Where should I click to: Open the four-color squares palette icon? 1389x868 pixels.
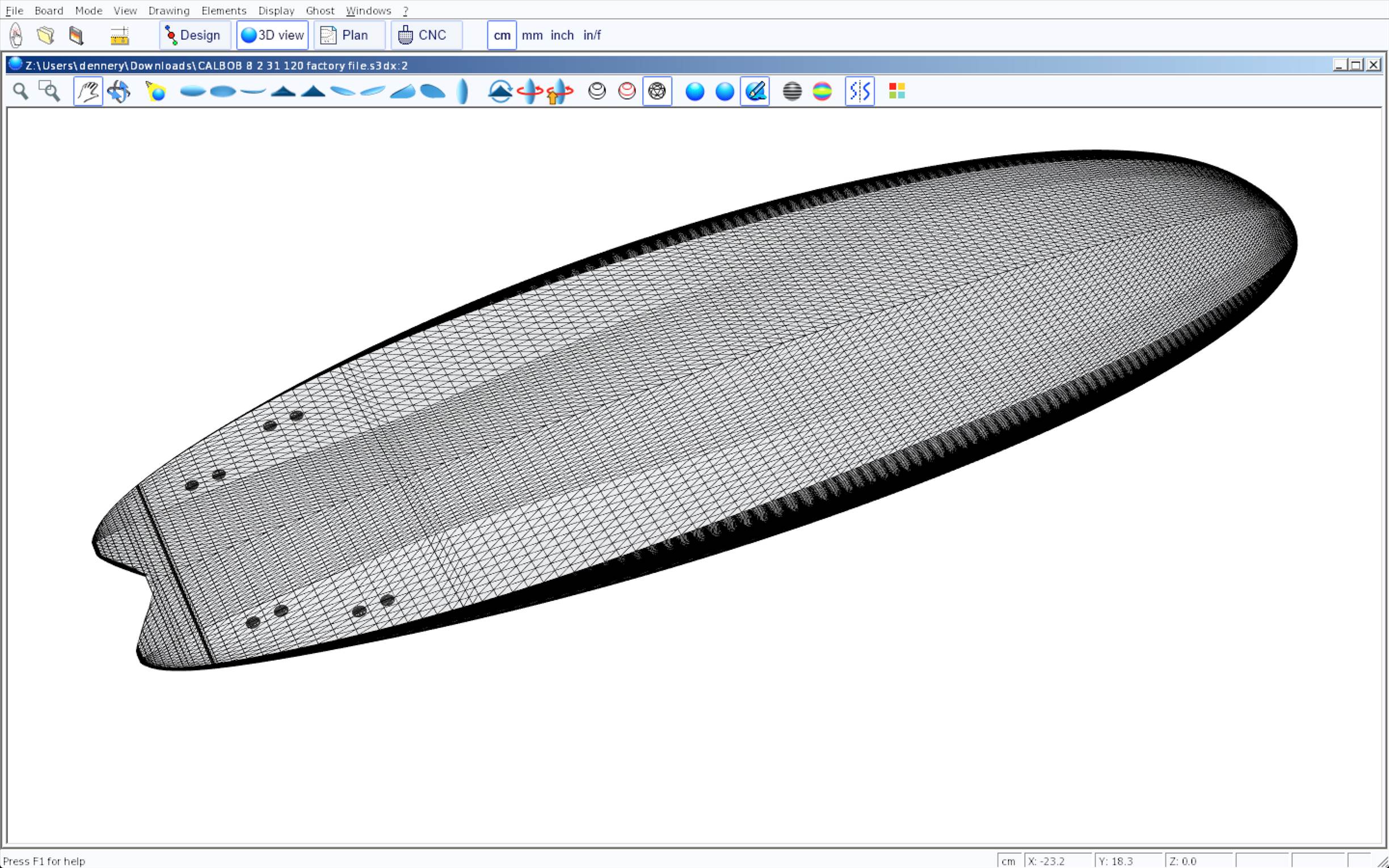point(896,91)
